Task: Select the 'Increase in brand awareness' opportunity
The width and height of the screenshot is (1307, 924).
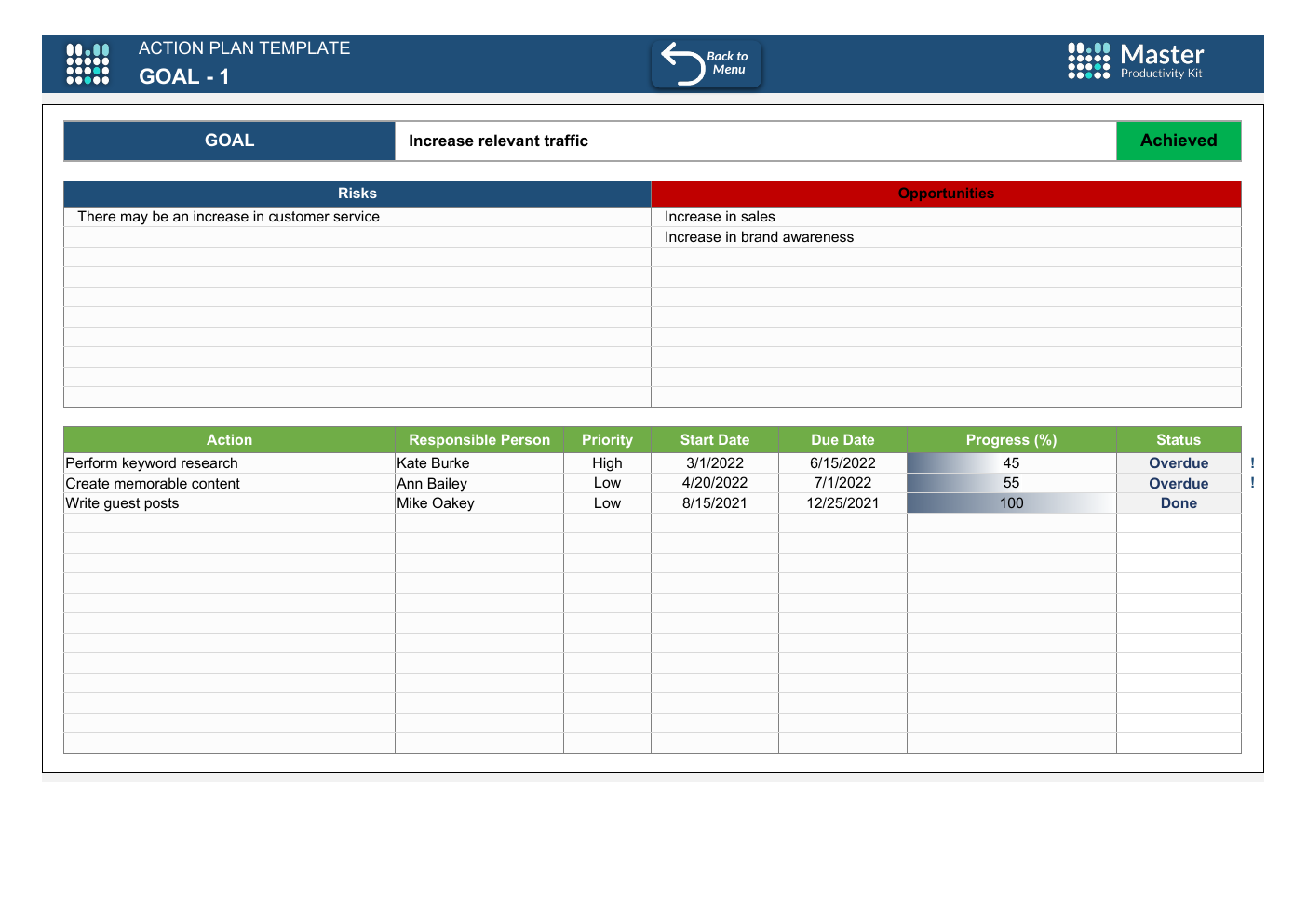Action: coord(946,237)
